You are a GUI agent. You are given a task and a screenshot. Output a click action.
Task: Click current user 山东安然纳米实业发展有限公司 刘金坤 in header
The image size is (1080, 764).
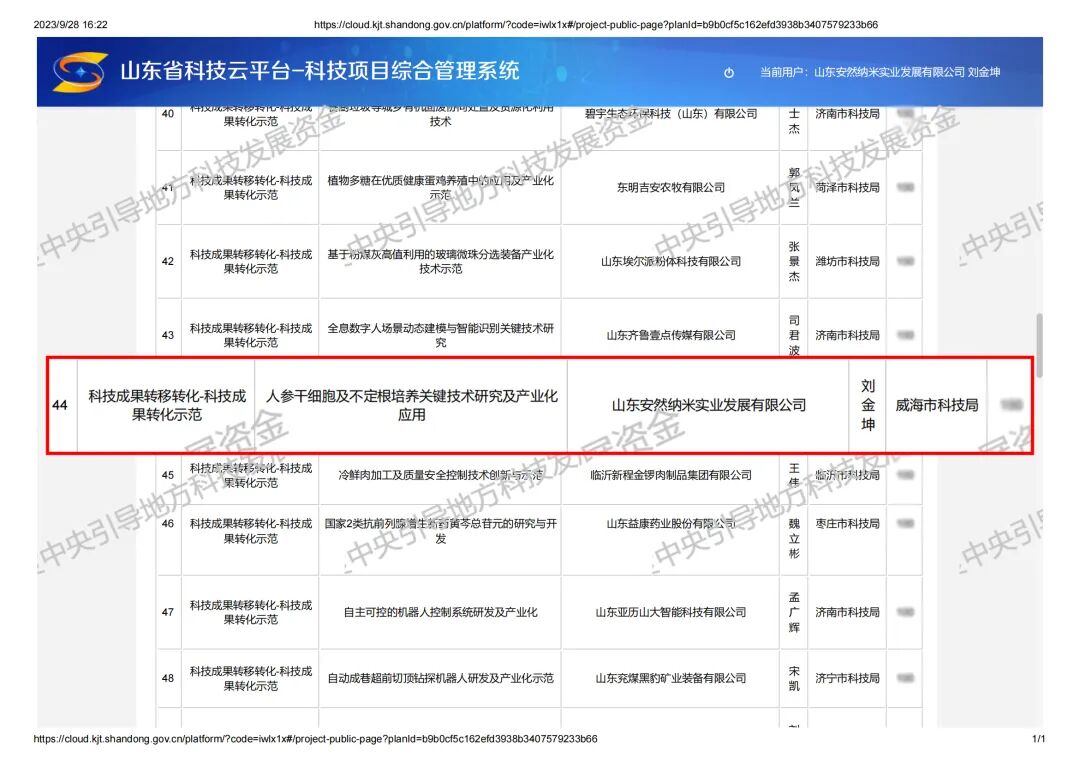[x=880, y=72]
